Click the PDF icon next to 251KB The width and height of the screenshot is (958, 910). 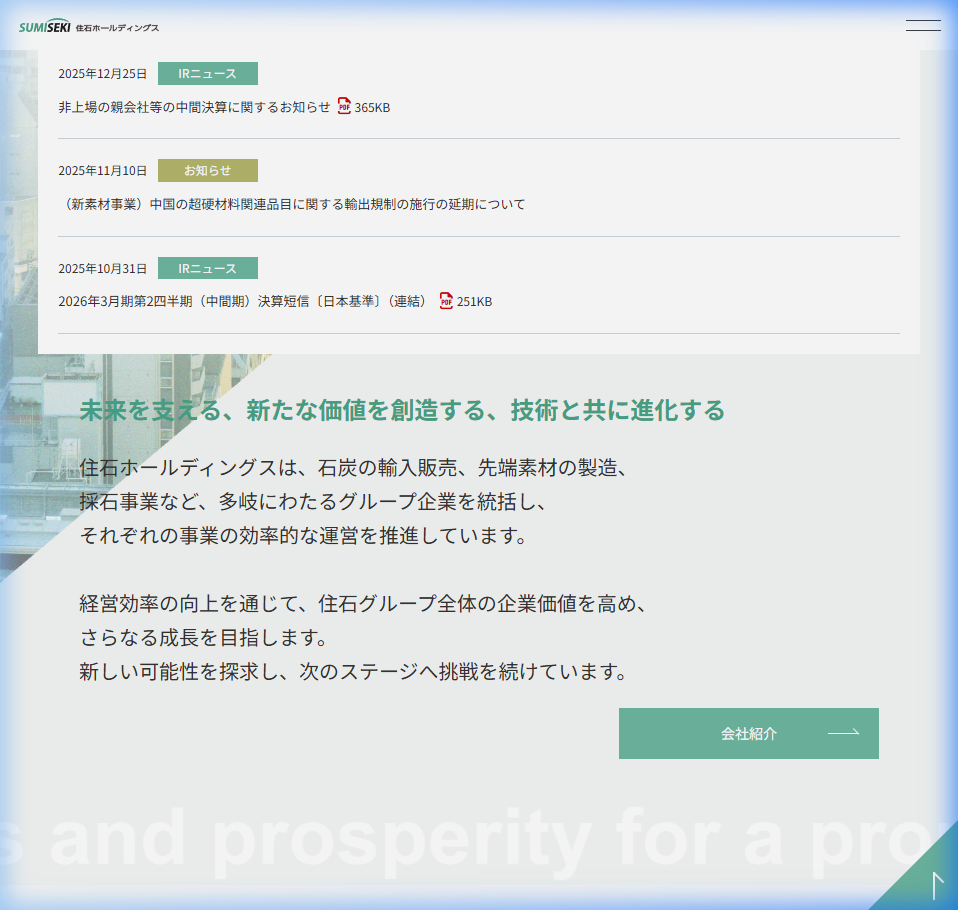[x=444, y=301]
